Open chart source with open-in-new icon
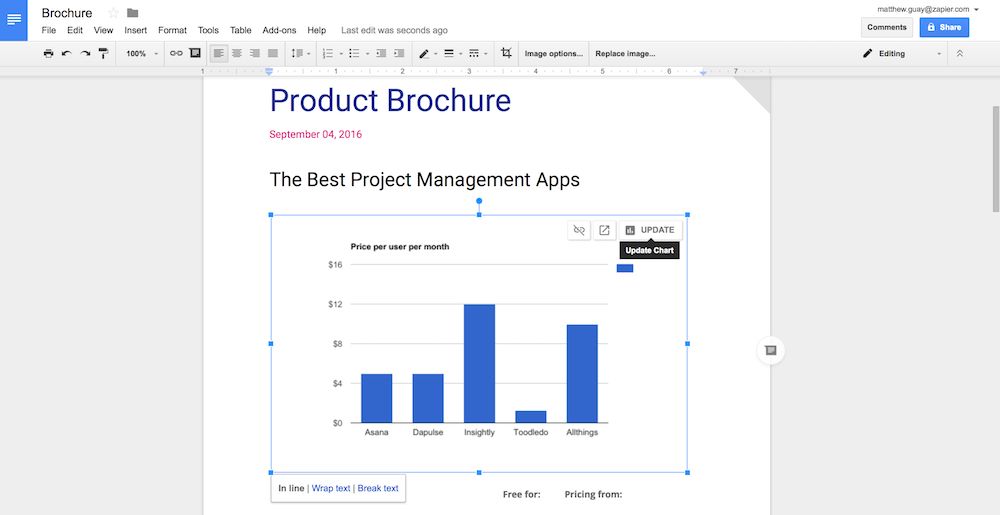The height and width of the screenshot is (515, 1000). click(x=604, y=230)
